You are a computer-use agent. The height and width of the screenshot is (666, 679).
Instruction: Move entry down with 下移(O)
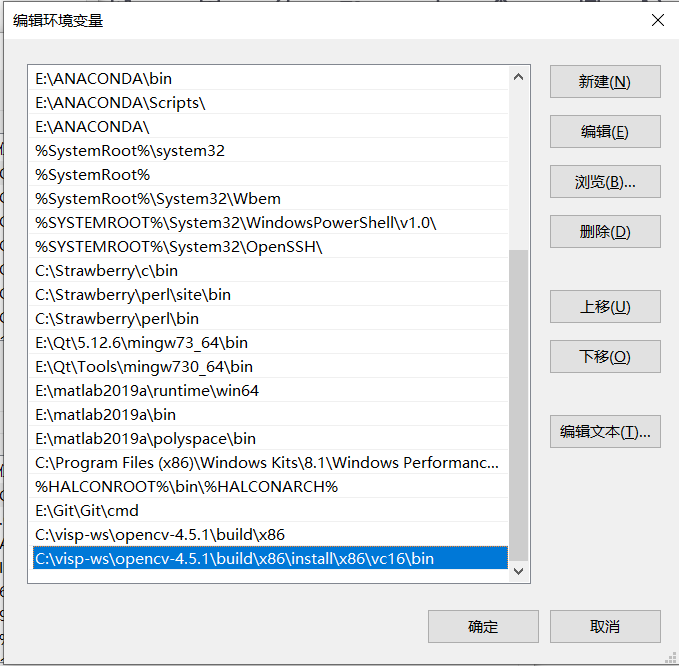click(x=605, y=356)
